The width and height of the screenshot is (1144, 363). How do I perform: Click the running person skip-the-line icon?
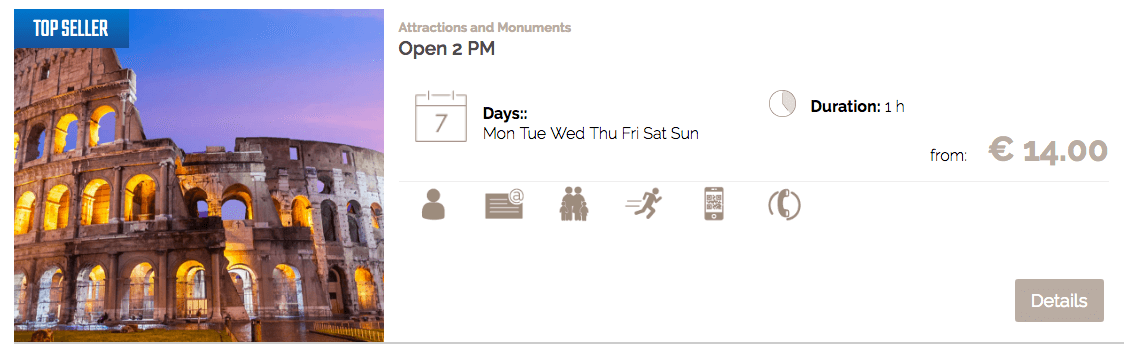[644, 204]
